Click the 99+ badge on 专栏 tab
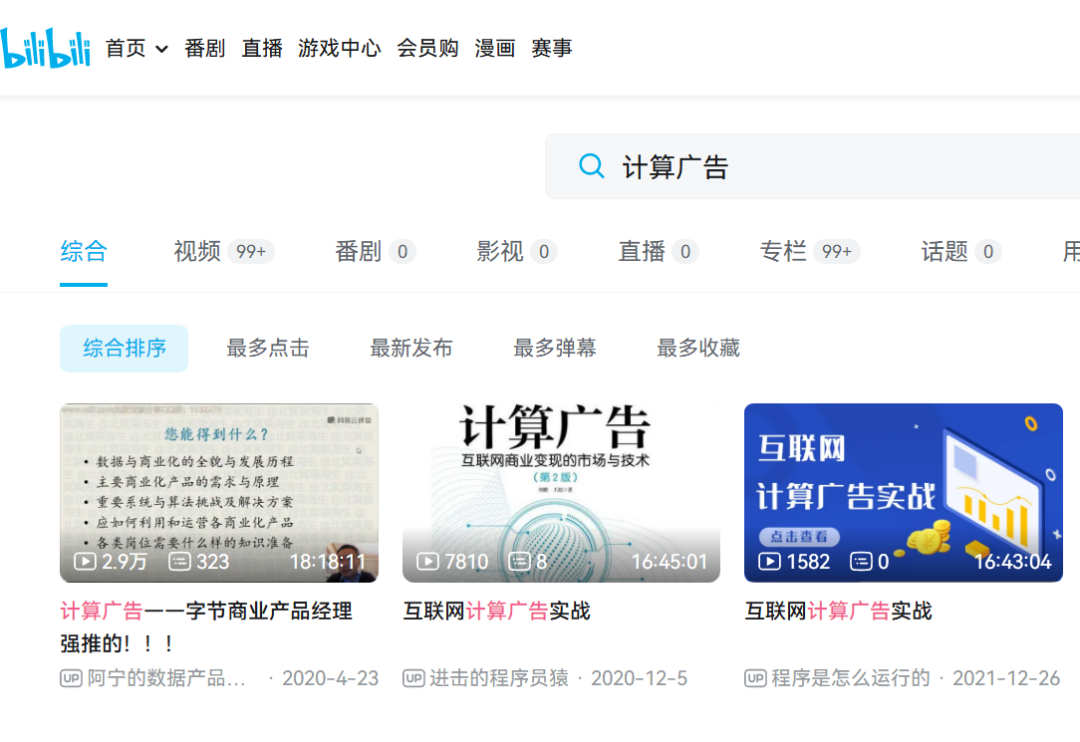Screen dimensions: 1080x742 point(837,252)
